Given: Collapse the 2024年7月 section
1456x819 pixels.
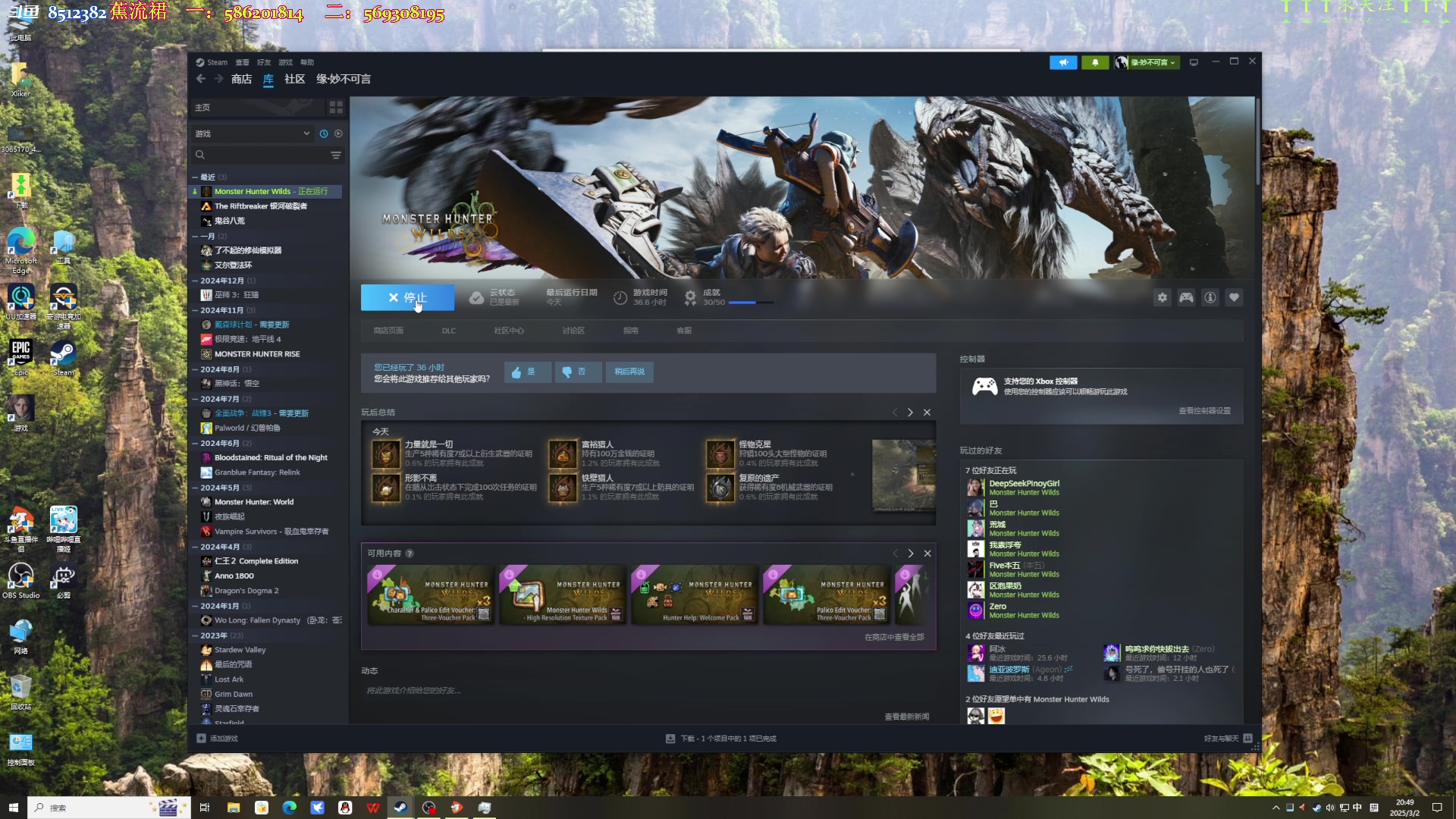Looking at the screenshot, I should (195, 399).
